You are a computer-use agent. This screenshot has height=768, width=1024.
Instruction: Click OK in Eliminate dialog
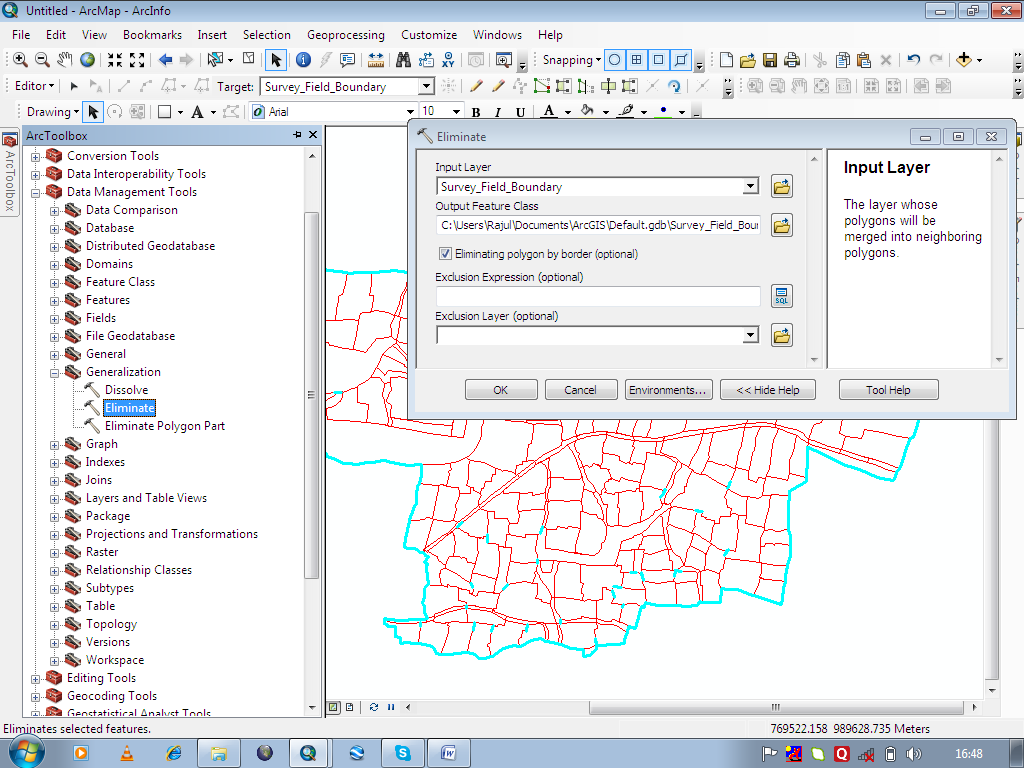(501, 390)
